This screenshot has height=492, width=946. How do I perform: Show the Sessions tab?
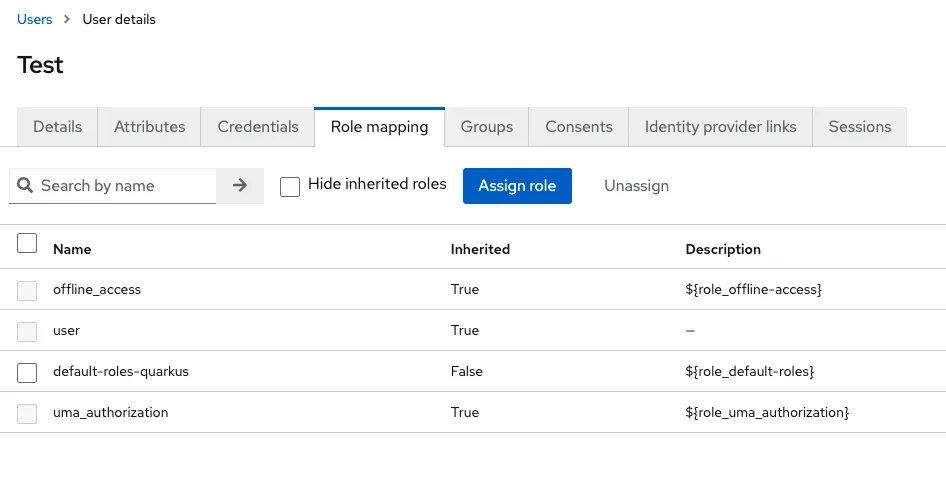click(x=860, y=127)
